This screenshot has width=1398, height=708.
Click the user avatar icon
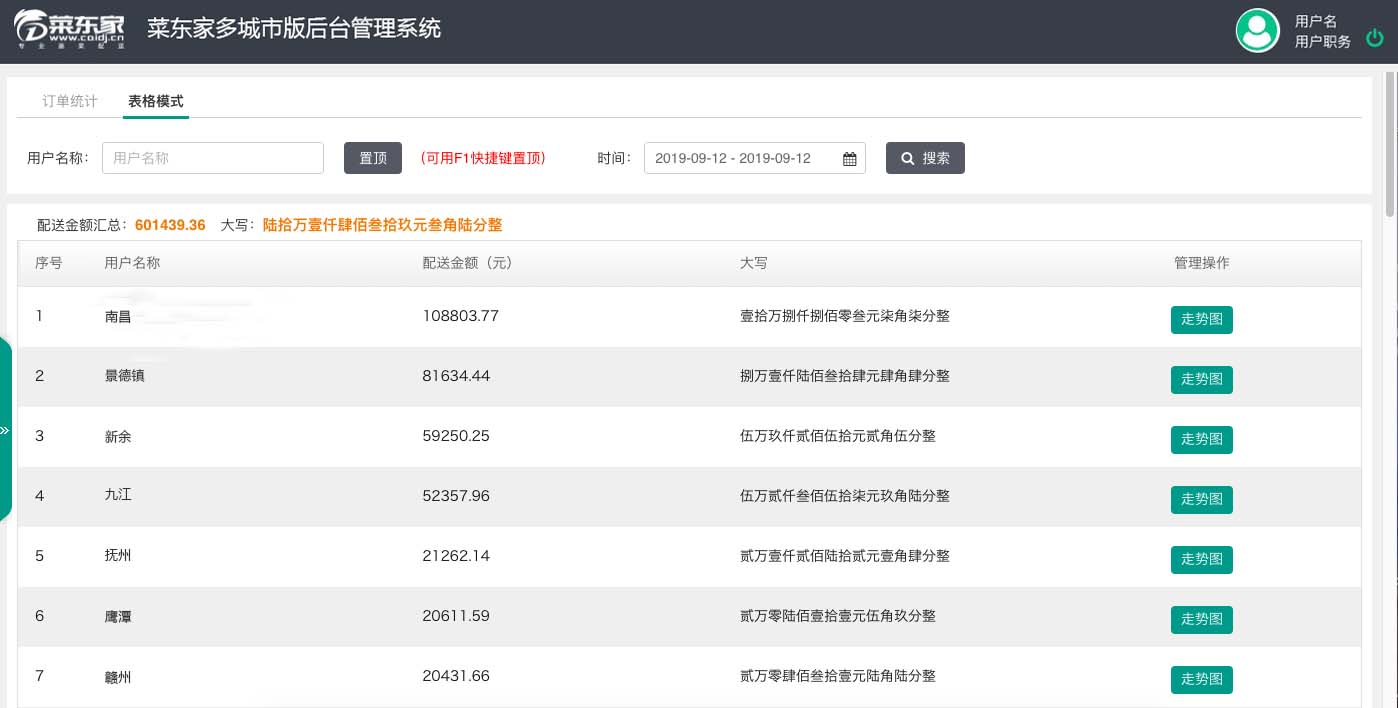[1257, 31]
